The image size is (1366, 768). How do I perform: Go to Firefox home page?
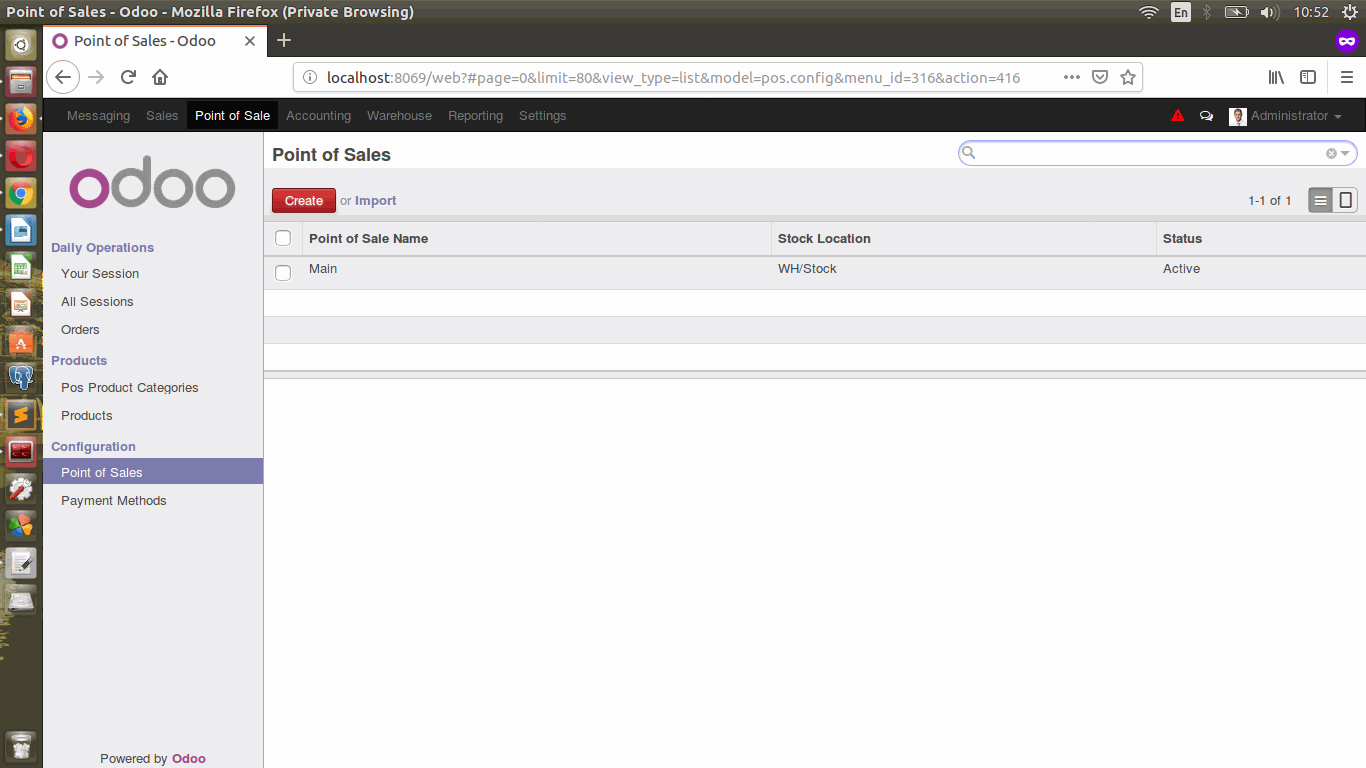160,77
